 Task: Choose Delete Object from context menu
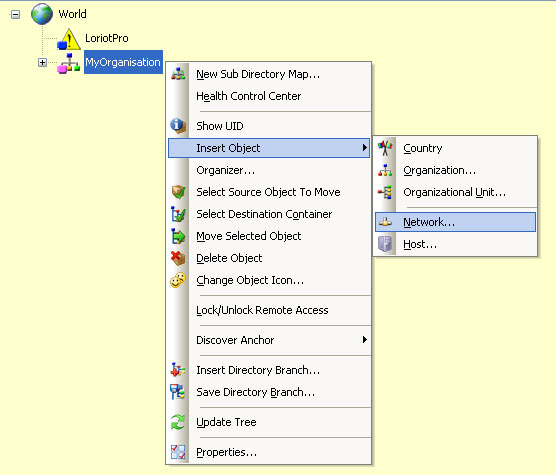pos(269,258)
